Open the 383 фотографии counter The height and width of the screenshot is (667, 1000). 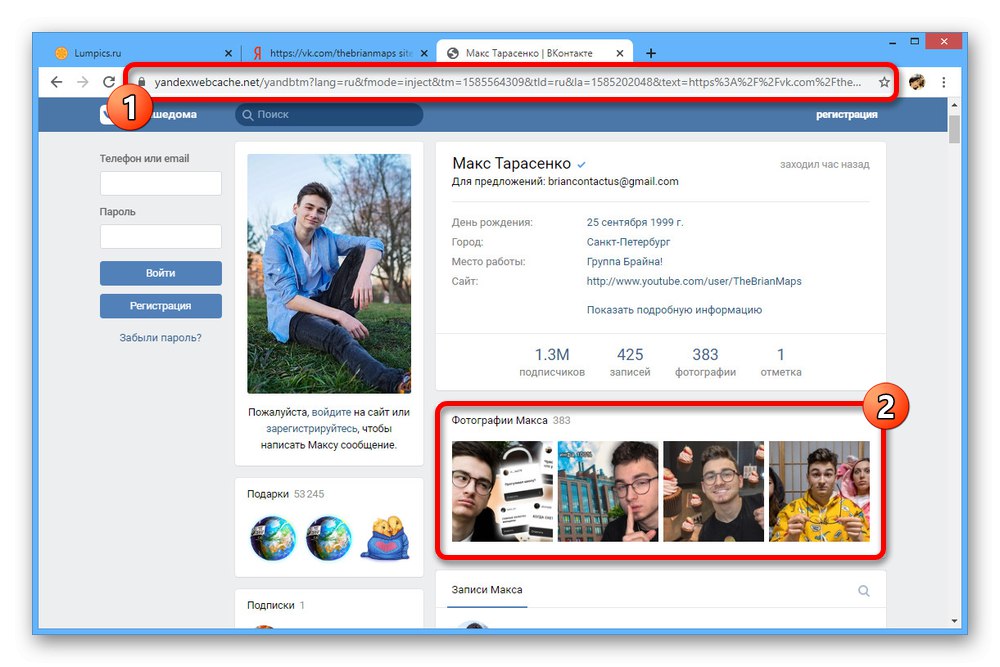click(705, 362)
